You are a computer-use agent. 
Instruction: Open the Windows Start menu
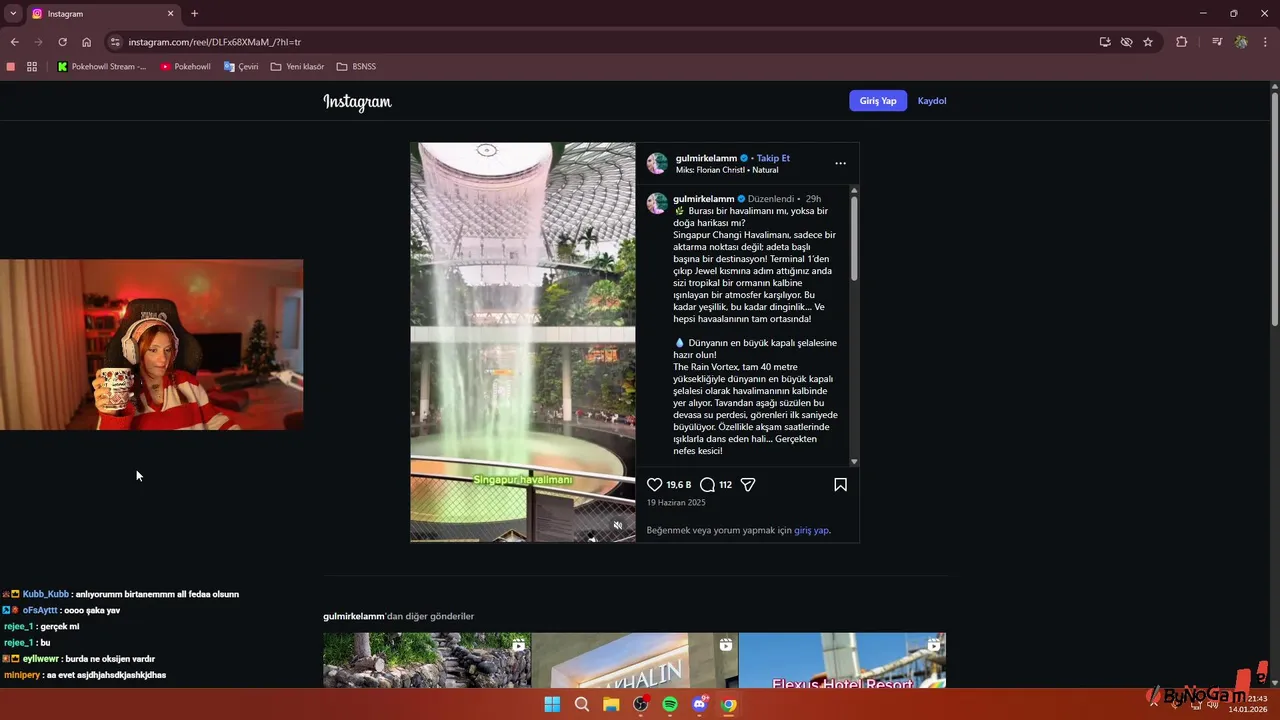(x=552, y=704)
